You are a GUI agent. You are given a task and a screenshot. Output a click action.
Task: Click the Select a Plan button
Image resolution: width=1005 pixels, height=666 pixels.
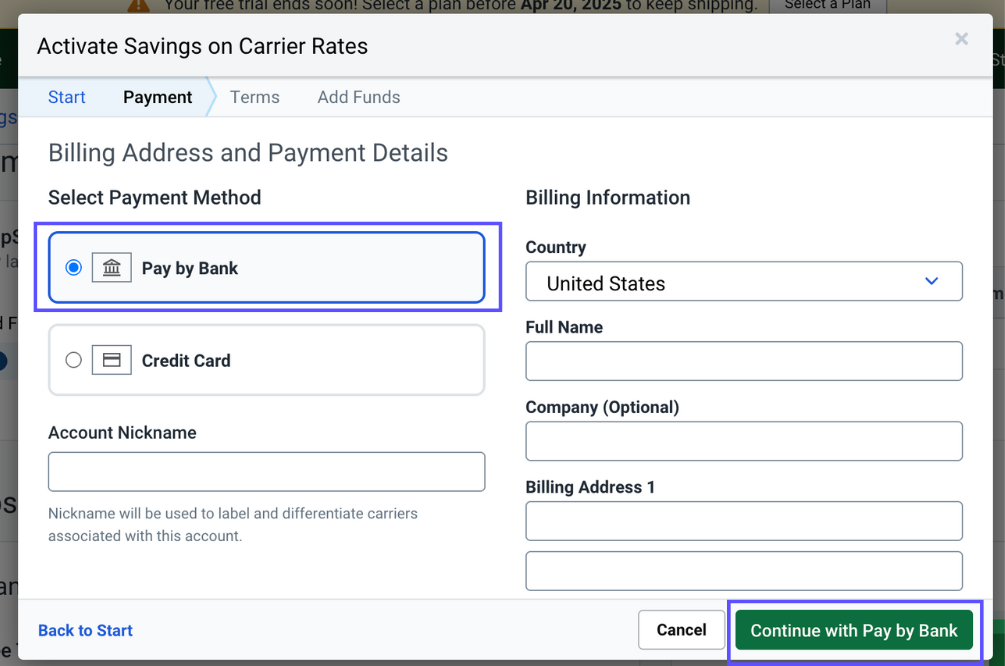pos(828,5)
